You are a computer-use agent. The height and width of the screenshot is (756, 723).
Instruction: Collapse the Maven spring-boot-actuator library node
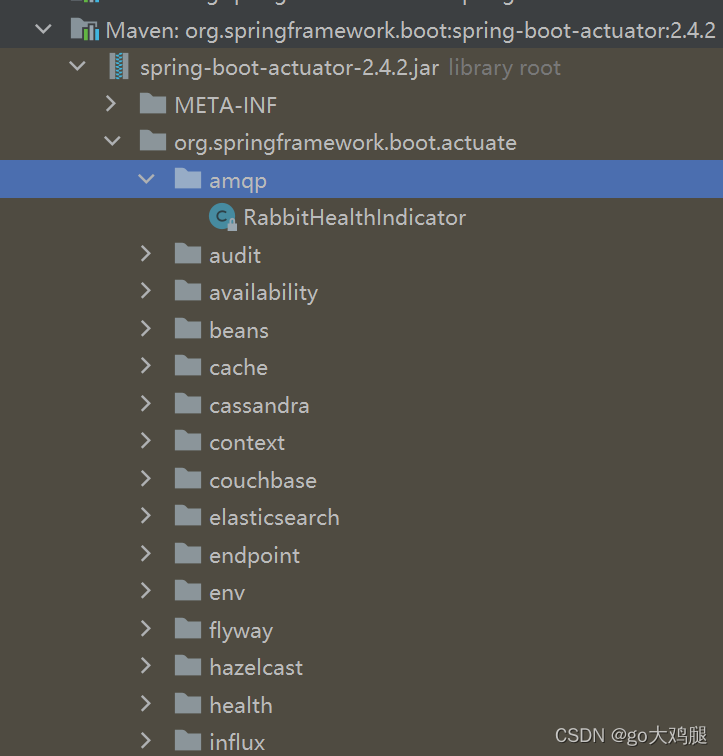click(x=43, y=29)
